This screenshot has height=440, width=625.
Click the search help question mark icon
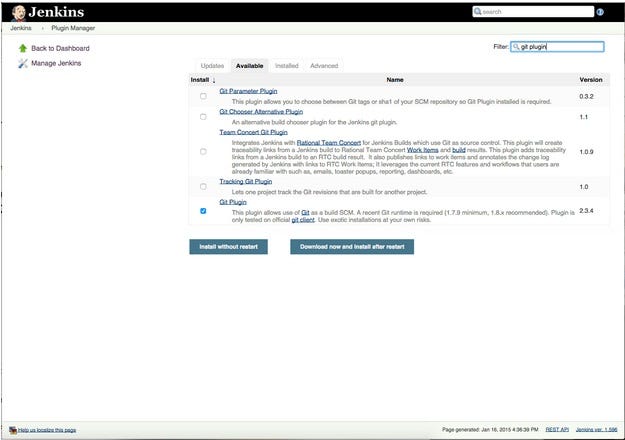(600, 12)
